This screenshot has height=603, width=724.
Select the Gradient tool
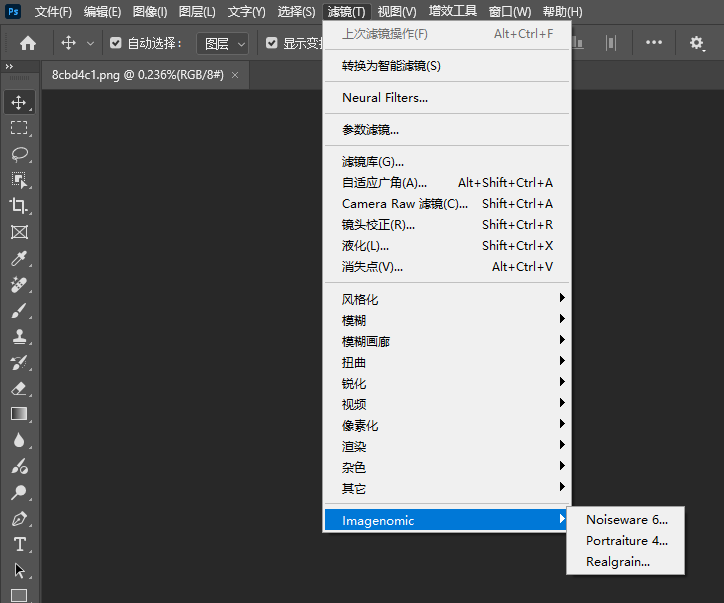coord(19,414)
